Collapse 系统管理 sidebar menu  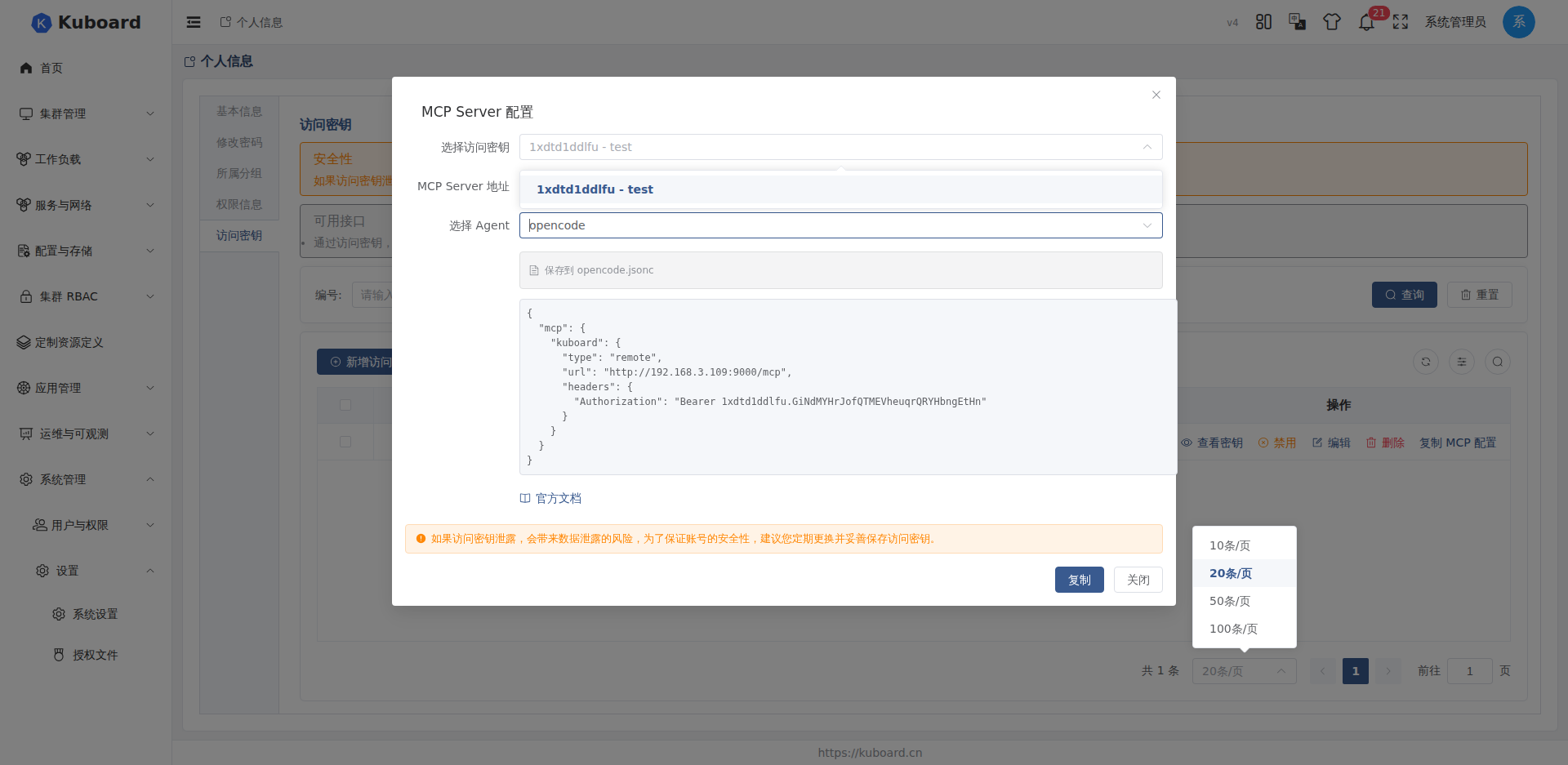(x=86, y=479)
